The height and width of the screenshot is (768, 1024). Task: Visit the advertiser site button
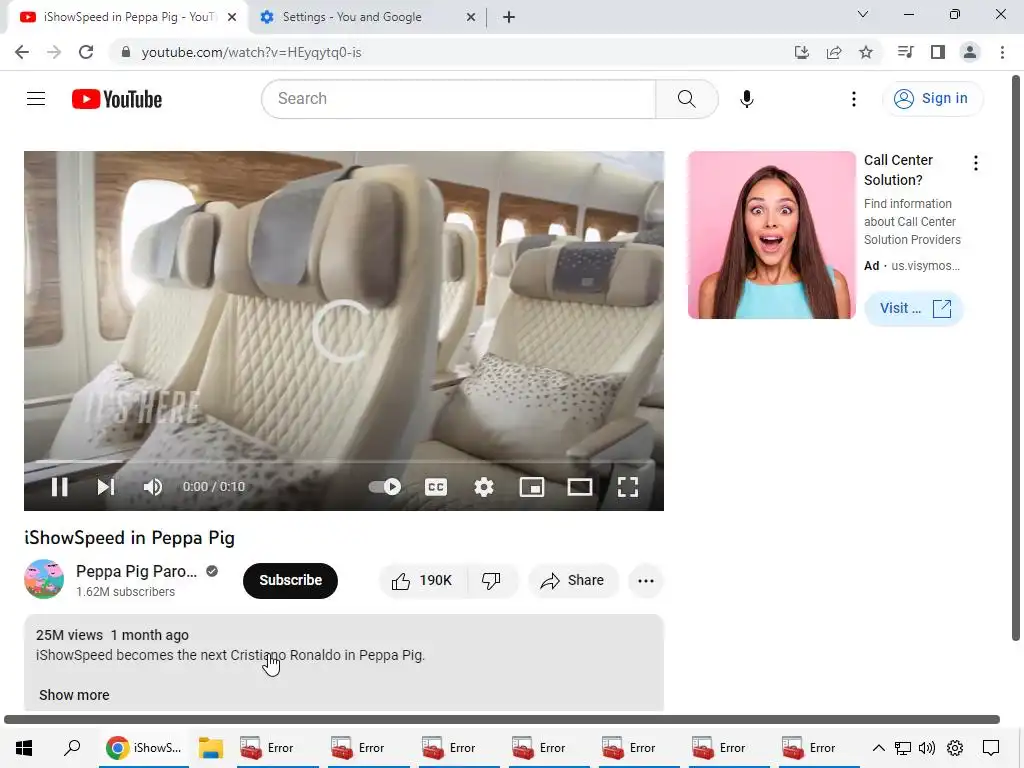pyautogui.click(x=914, y=308)
